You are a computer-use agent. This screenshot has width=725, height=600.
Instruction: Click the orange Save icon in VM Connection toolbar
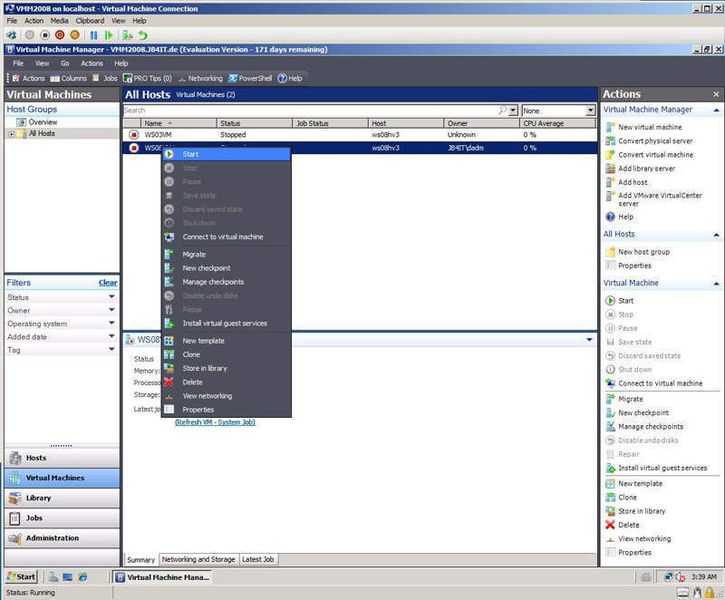74,35
